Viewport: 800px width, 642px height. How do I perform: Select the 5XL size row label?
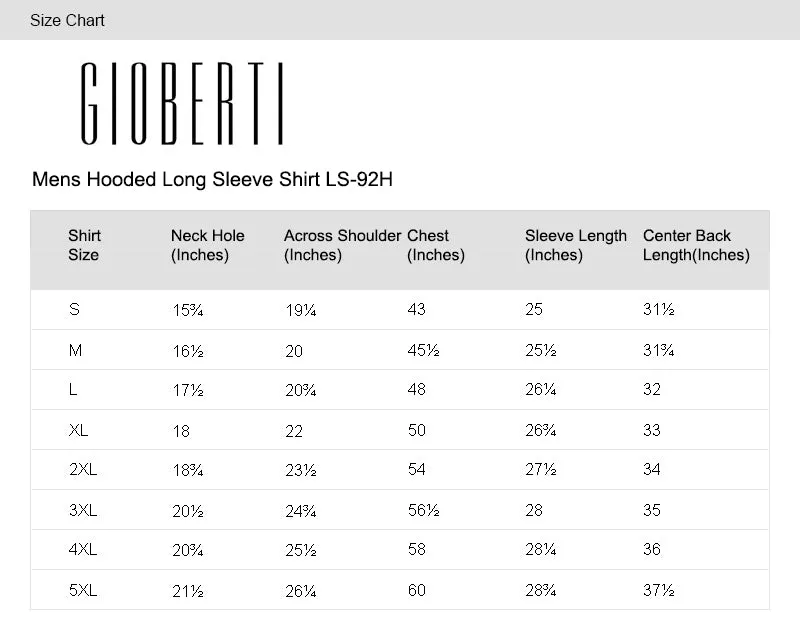tap(83, 590)
